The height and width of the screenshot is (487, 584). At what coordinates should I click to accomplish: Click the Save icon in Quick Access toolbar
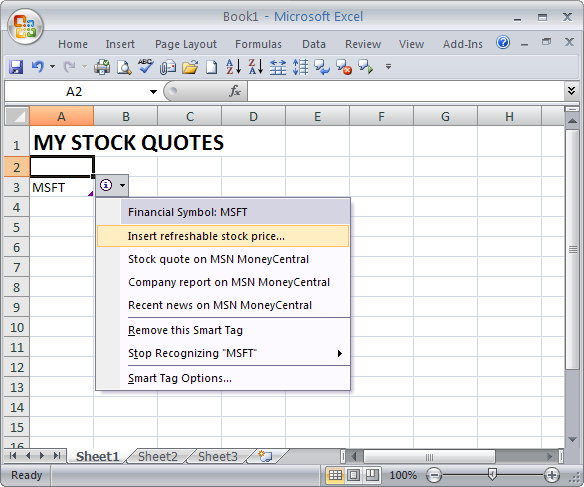[16, 67]
